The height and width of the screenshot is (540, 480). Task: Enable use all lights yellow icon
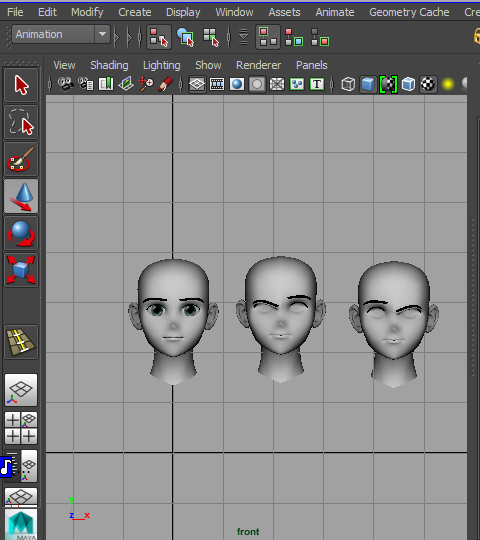coord(448,84)
